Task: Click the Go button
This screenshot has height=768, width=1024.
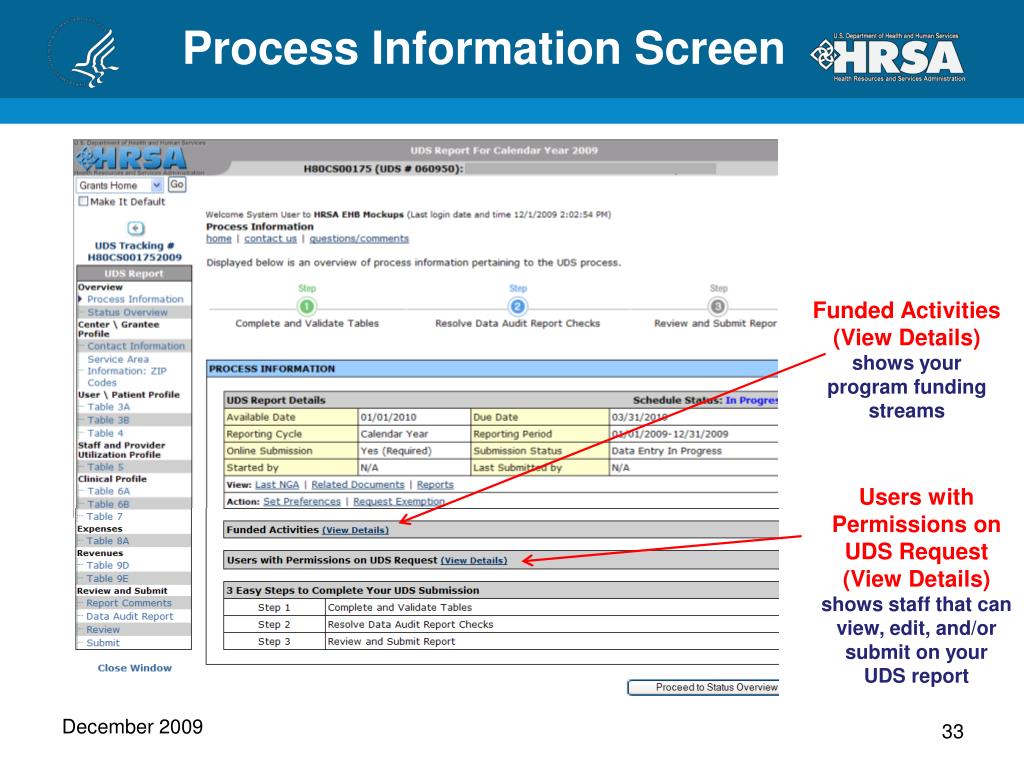Action: point(177,185)
